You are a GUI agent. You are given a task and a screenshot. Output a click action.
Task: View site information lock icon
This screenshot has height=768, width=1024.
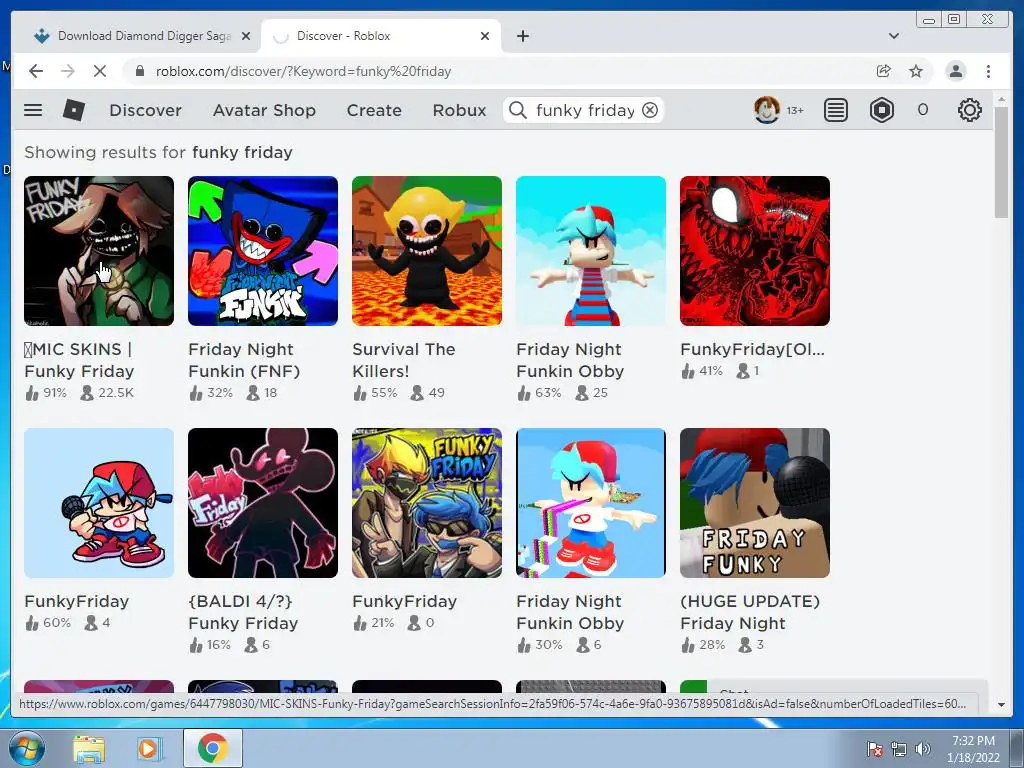139,71
